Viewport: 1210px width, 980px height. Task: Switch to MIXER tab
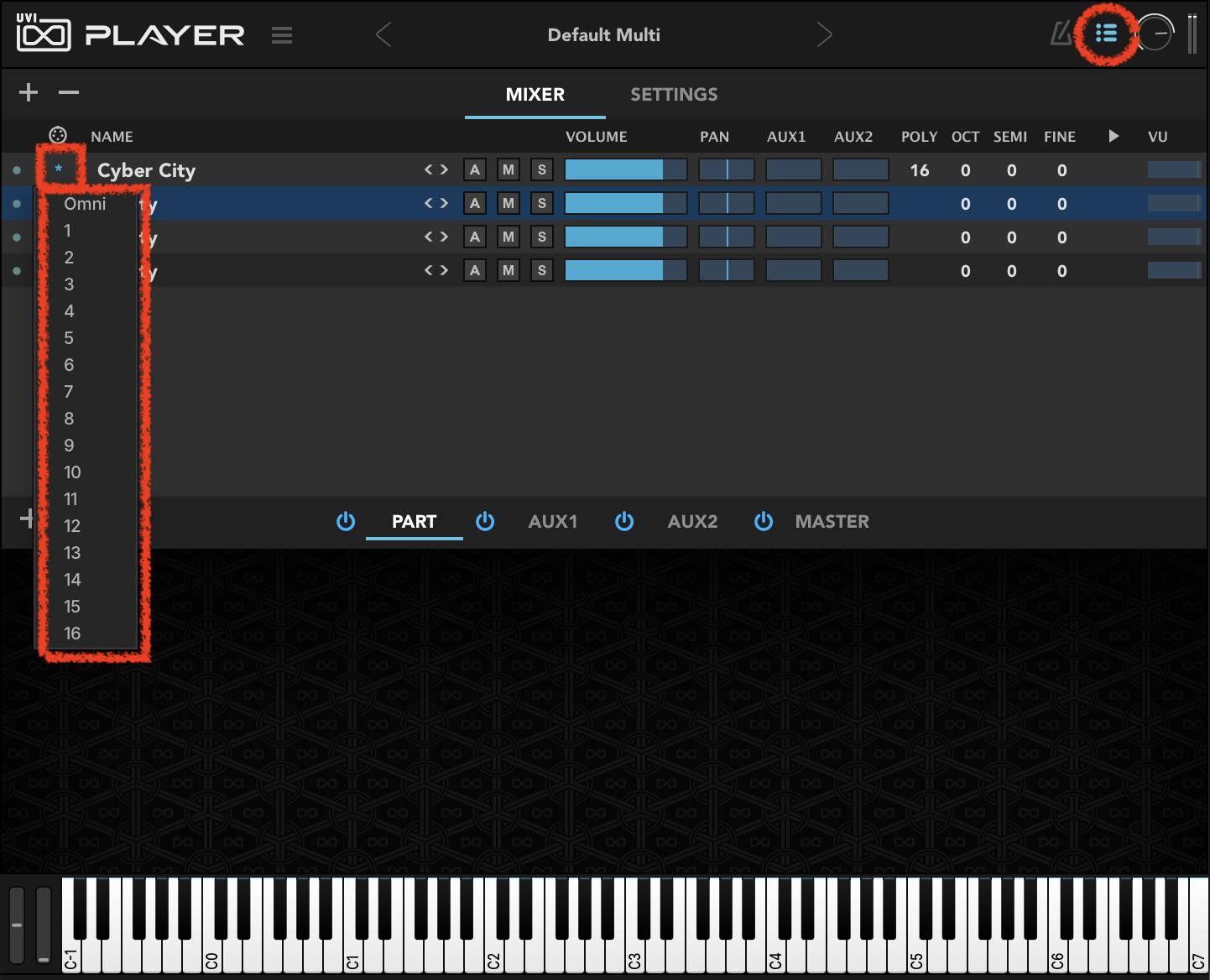[x=535, y=94]
